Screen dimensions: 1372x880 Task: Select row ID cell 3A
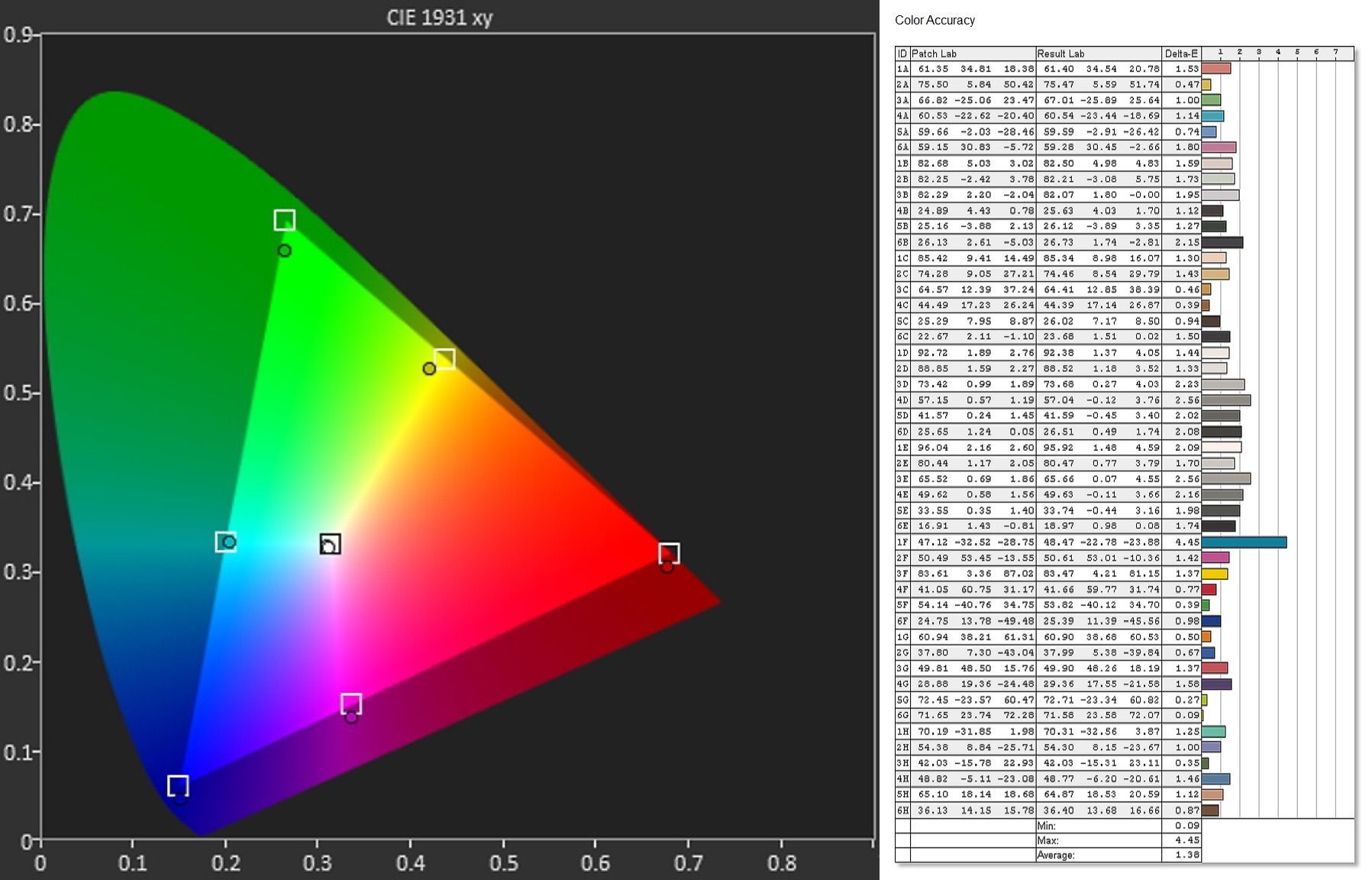[x=902, y=100]
